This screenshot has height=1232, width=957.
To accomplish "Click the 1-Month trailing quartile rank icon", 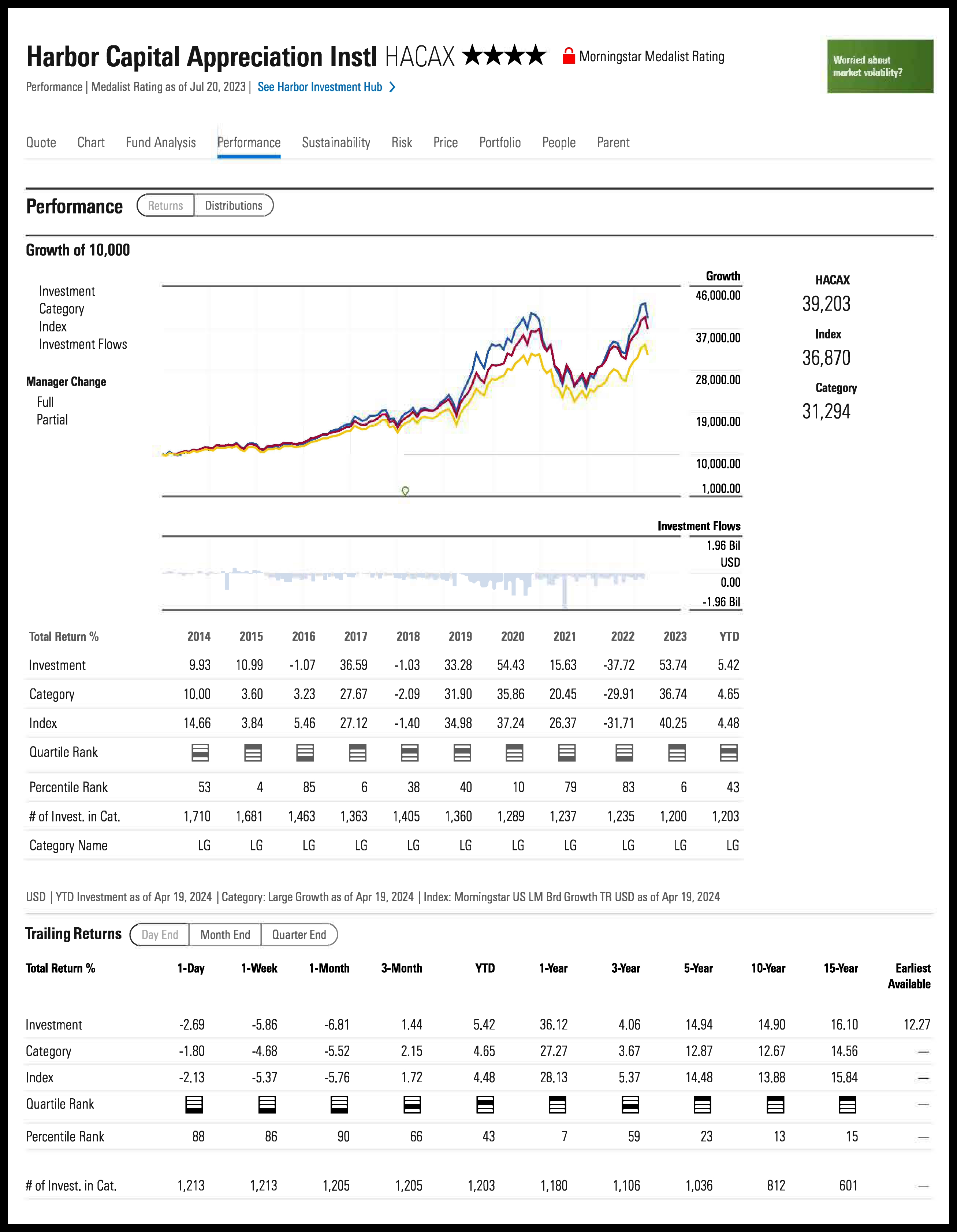I will pyautogui.click(x=339, y=1105).
